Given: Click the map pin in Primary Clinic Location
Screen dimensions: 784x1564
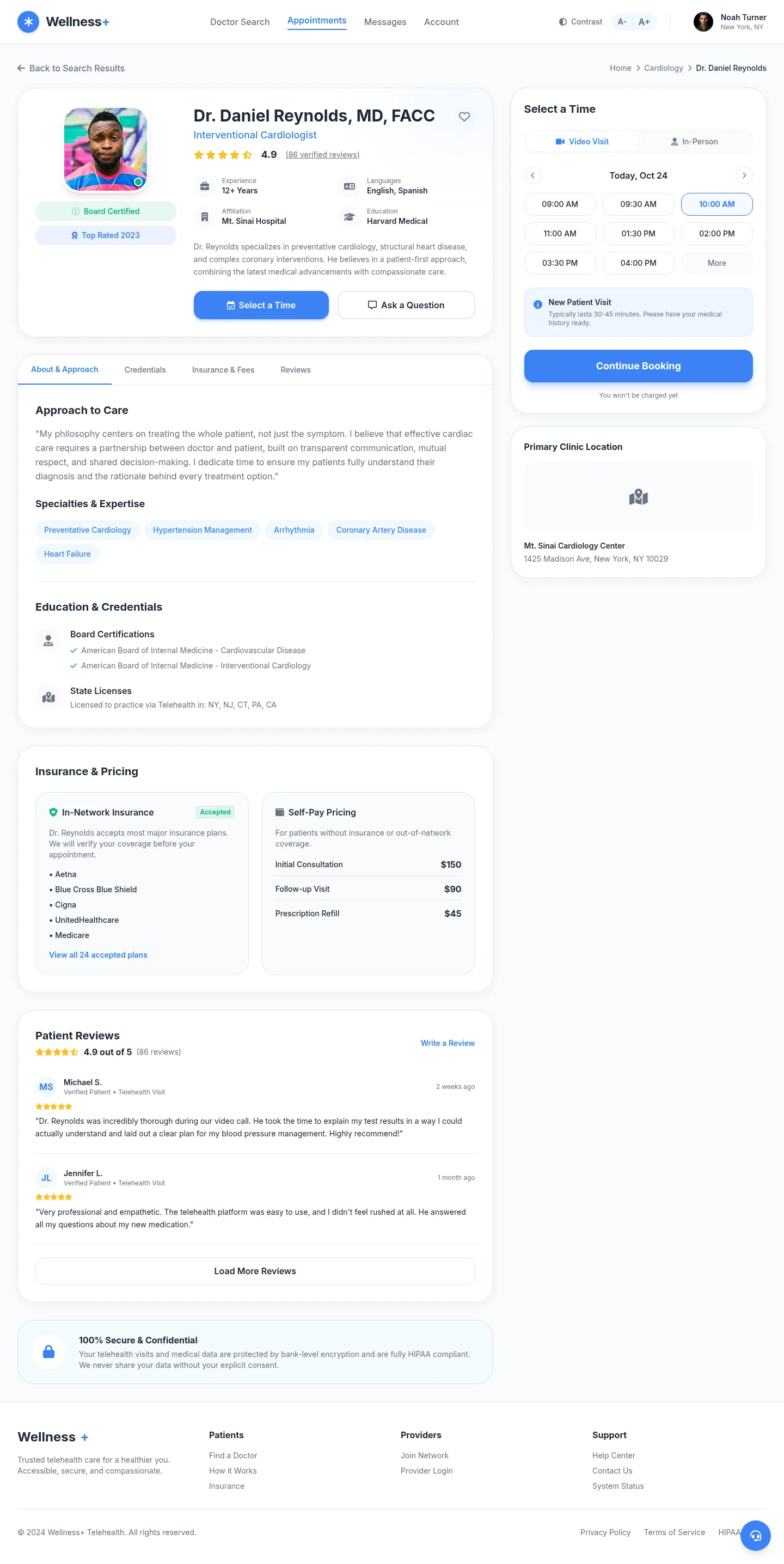Looking at the screenshot, I should [638, 497].
